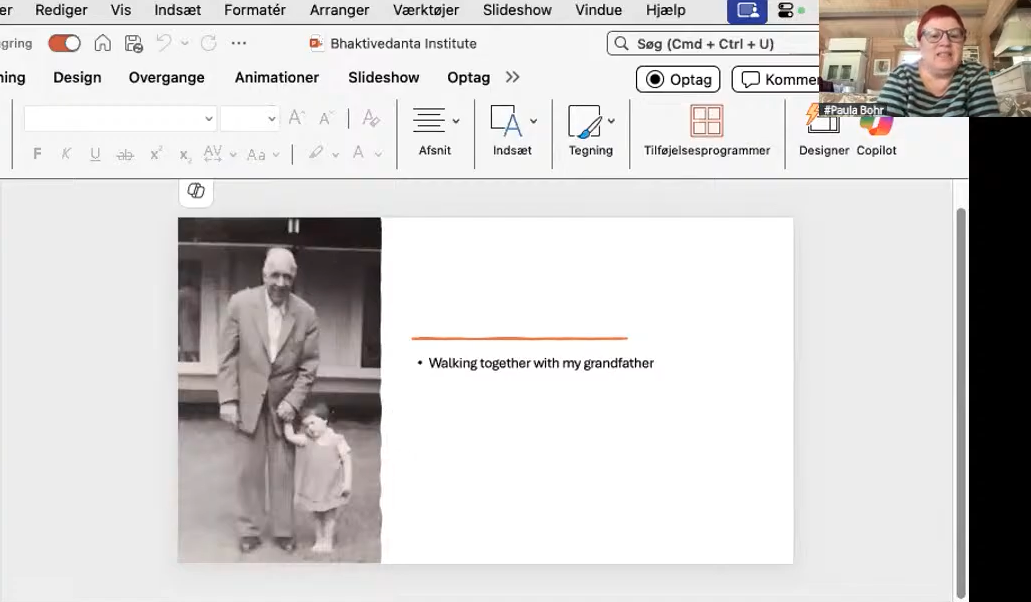Screen dimensions: 1031x602
Task: Open macOS Control Center icon
Action: [x=787, y=11]
